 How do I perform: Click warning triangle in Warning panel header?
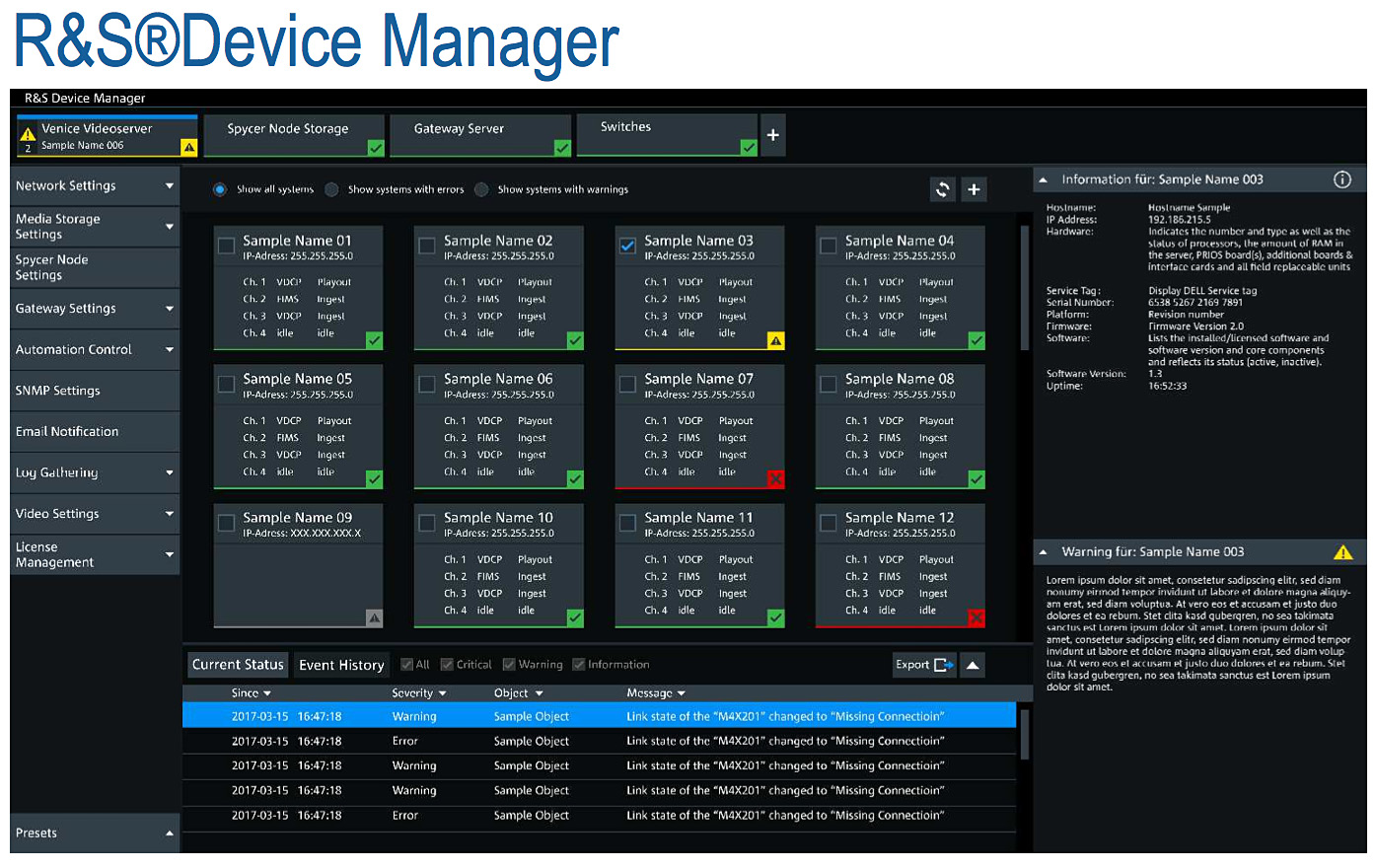[1342, 552]
